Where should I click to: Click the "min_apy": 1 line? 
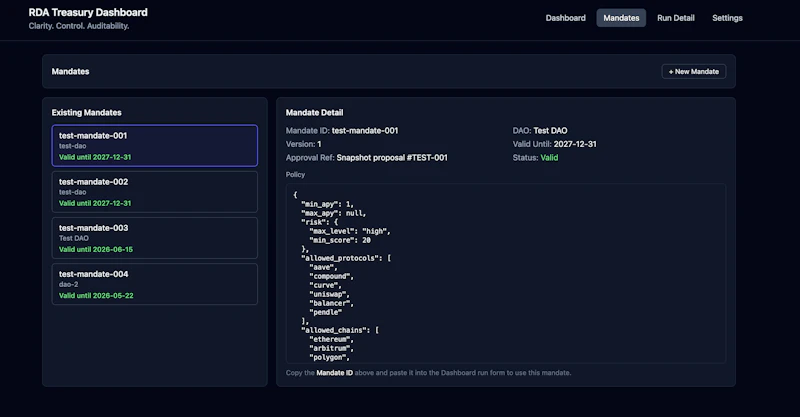[x=327, y=204]
